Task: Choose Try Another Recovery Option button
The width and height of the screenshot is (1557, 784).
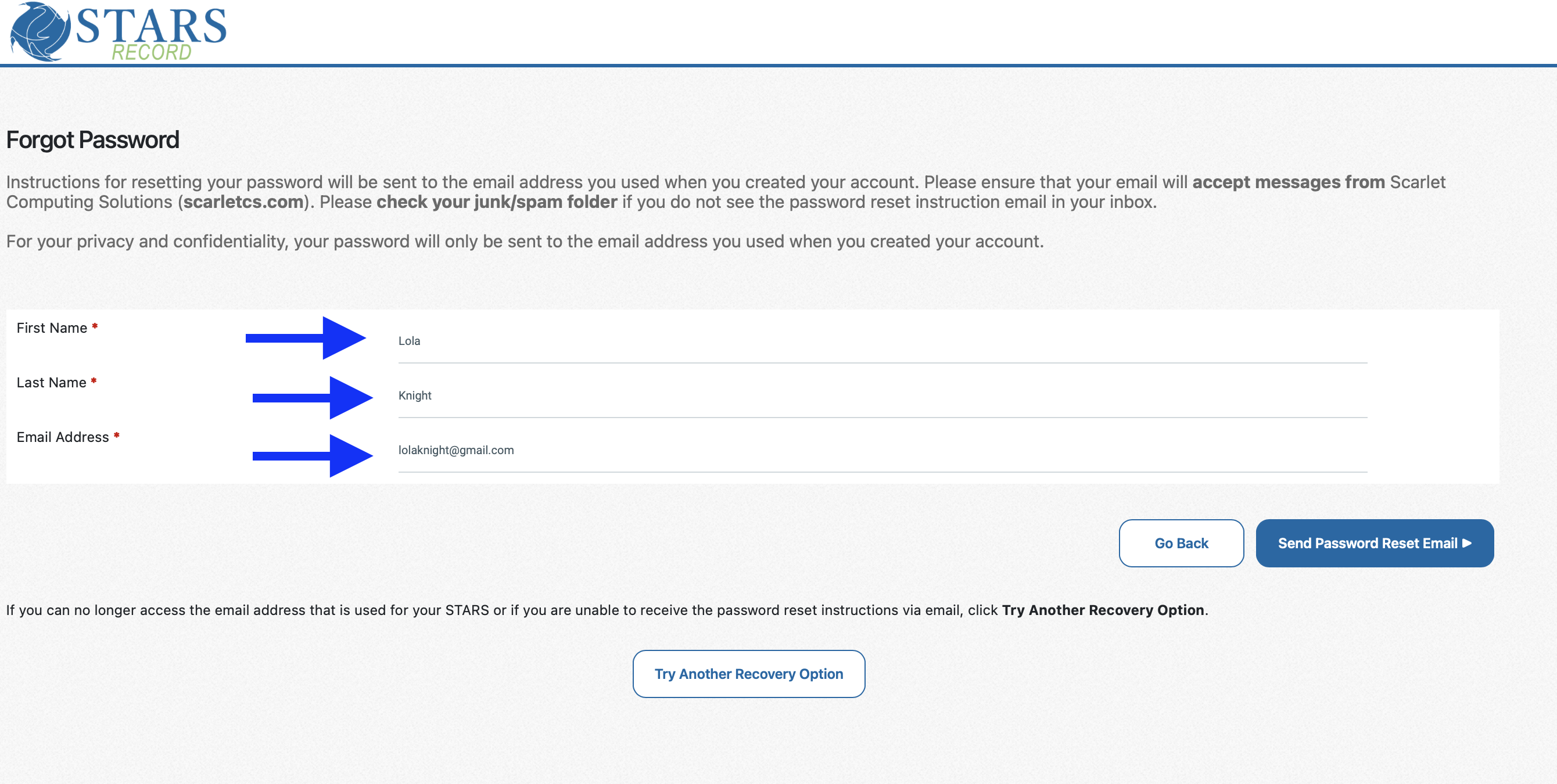Action: (x=749, y=674)
